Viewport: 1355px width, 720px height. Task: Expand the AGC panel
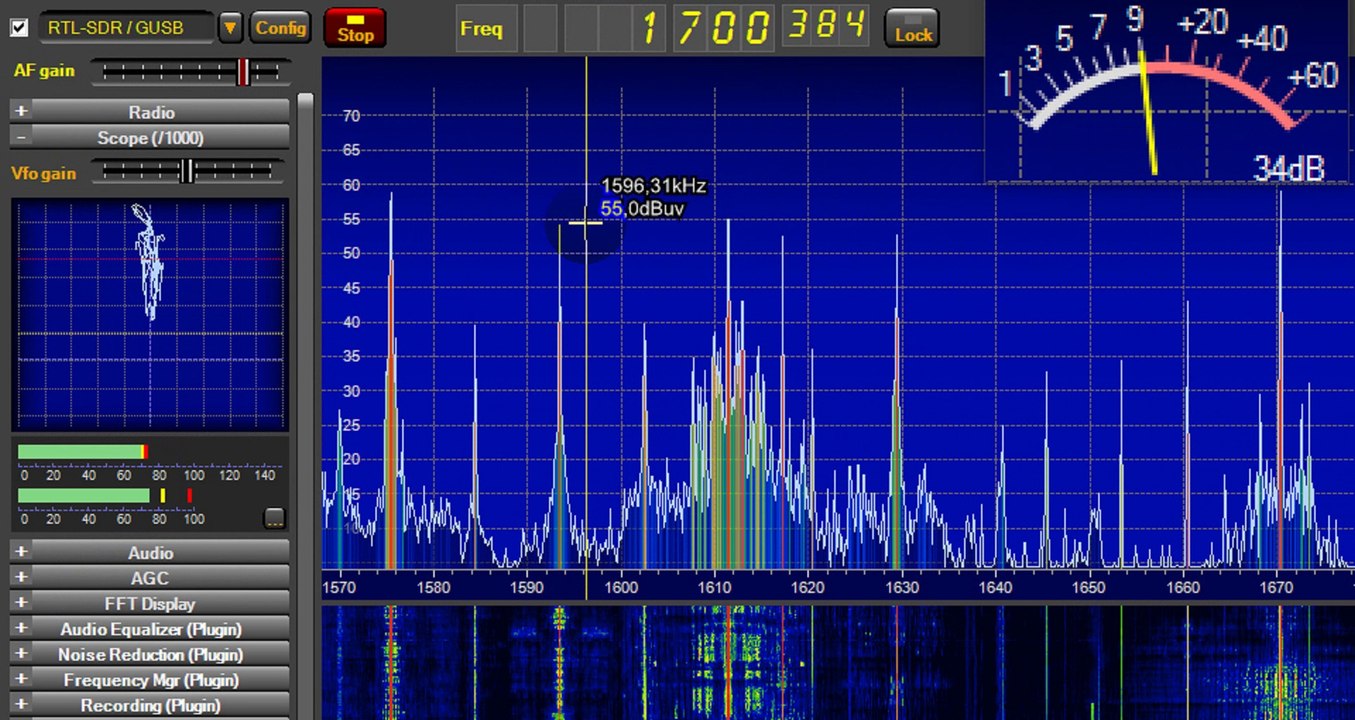click(150, 578)
